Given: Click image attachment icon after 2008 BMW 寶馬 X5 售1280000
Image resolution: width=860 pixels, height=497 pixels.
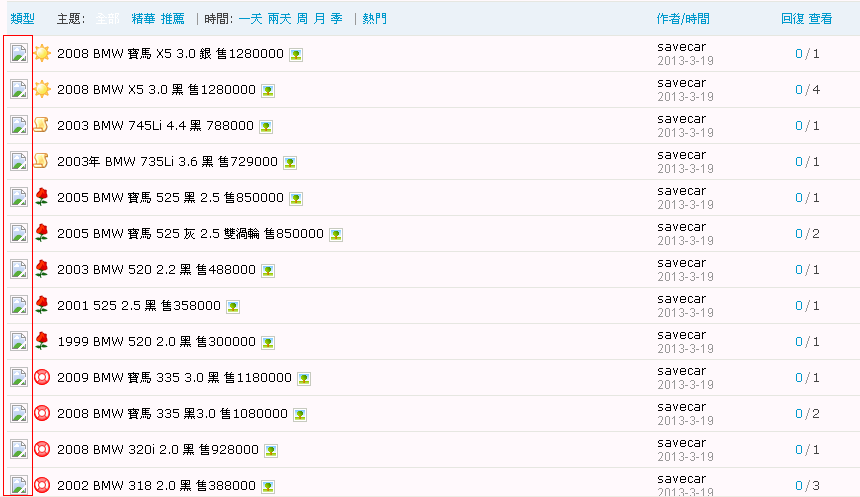Looking at the screenshot, I should click(x=296, y=55).
